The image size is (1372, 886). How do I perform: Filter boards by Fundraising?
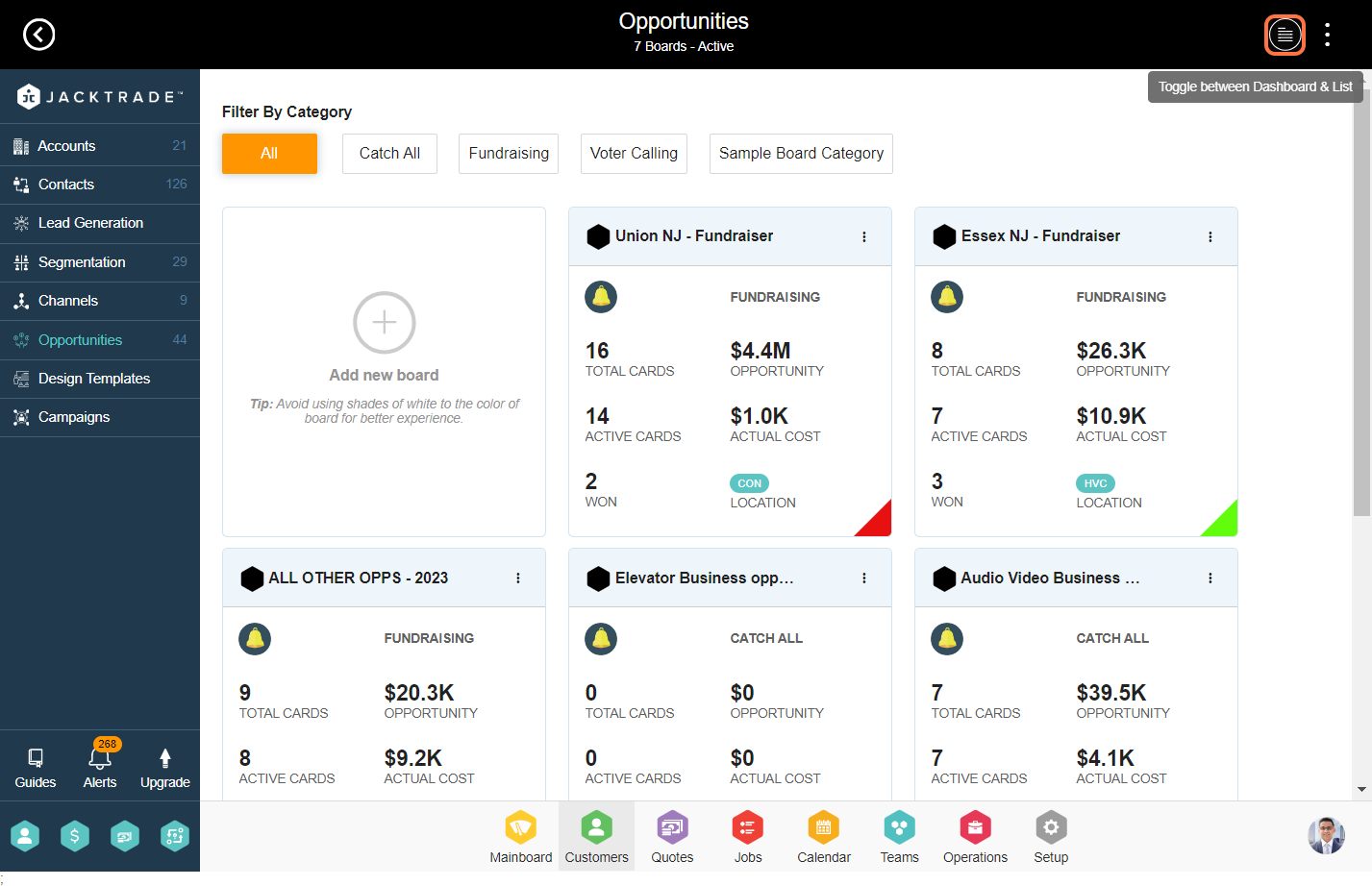click(x=509, y=154)
